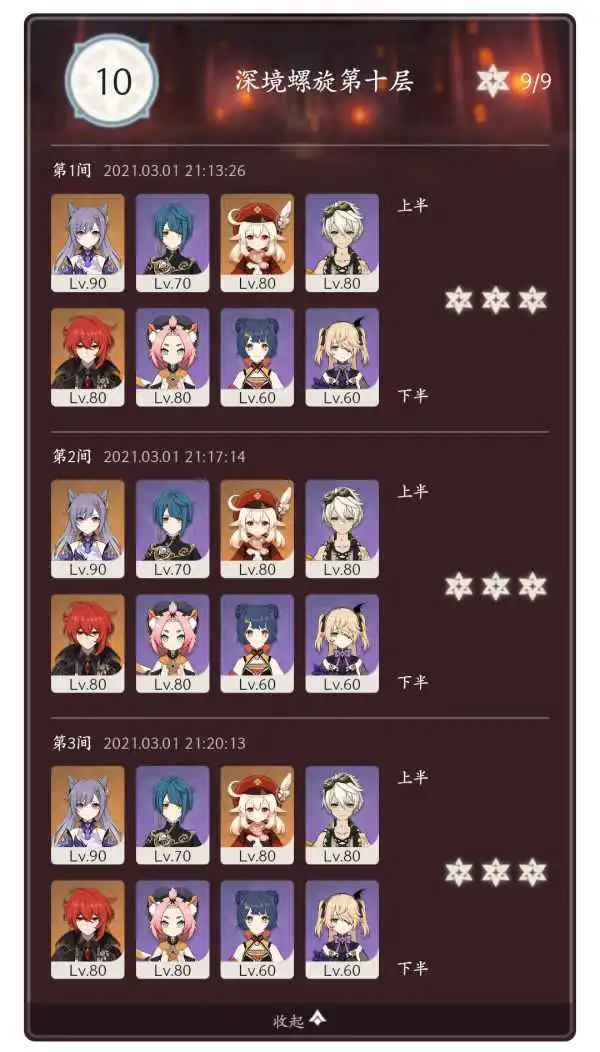This screenshot has height=1052, width=600.
Task: Select Lv.80 white-haired character in chamber 1
Action: coord(342,243)
